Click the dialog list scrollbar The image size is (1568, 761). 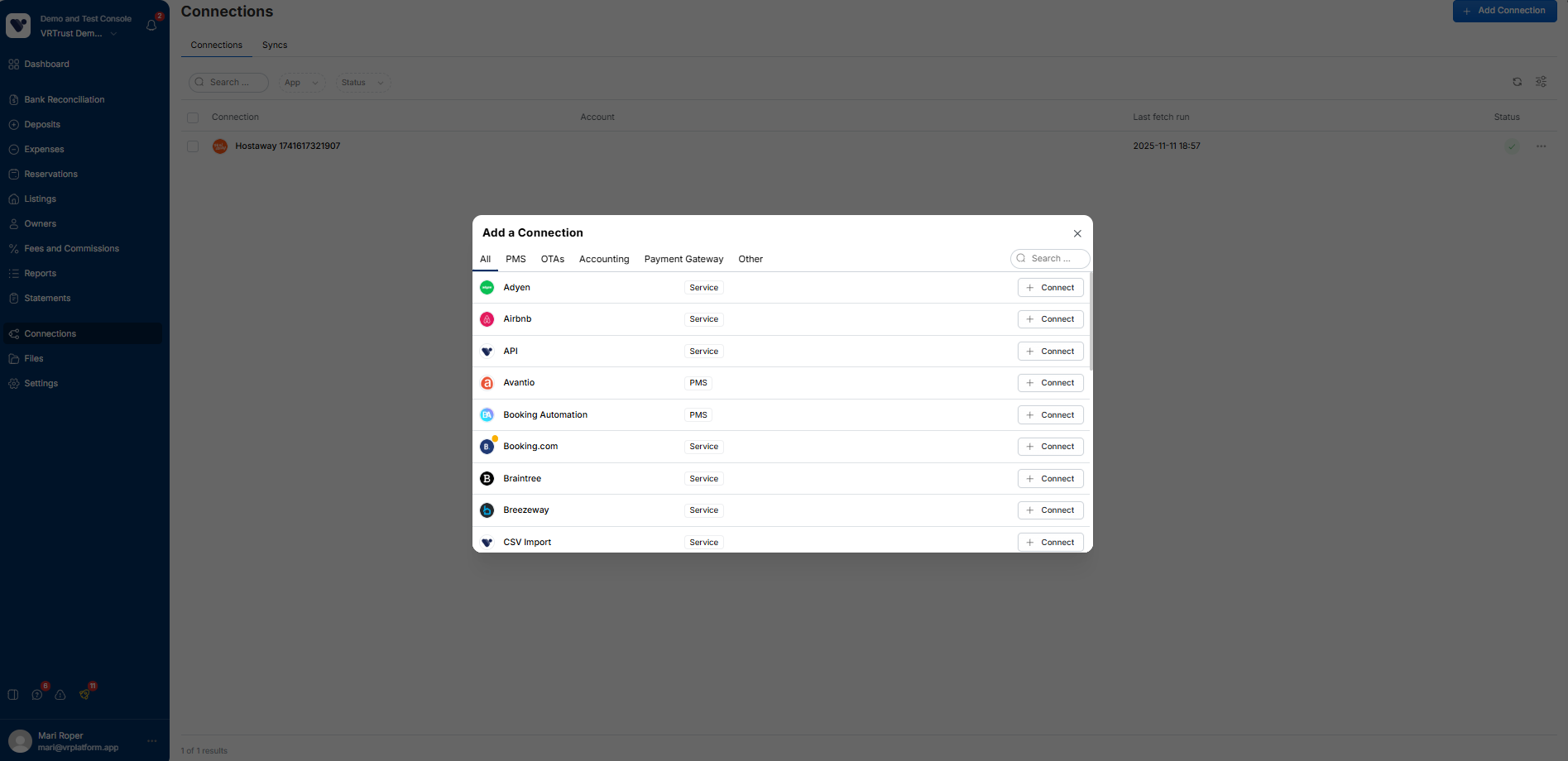click(x=1091, y=321)
